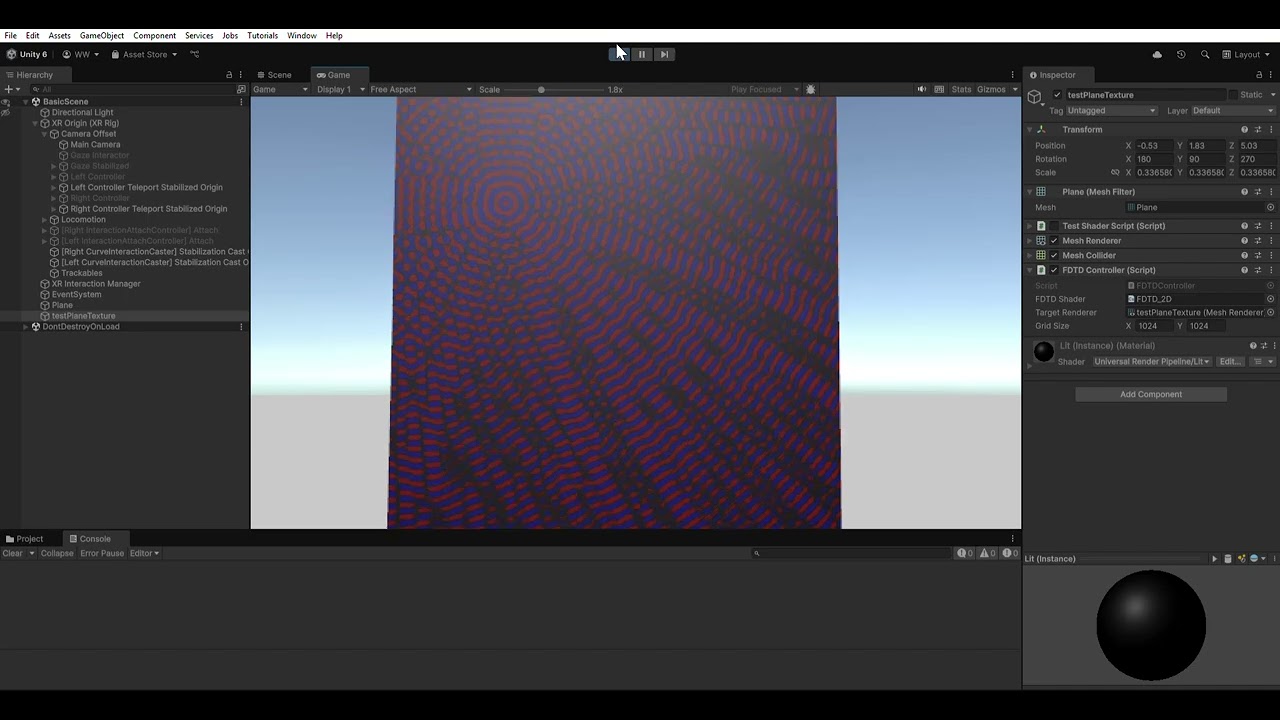Image resolution: width=1280 pixels, height=720 pixels.
Task: Open the Tutorials menu
Action: pos(263,36)
